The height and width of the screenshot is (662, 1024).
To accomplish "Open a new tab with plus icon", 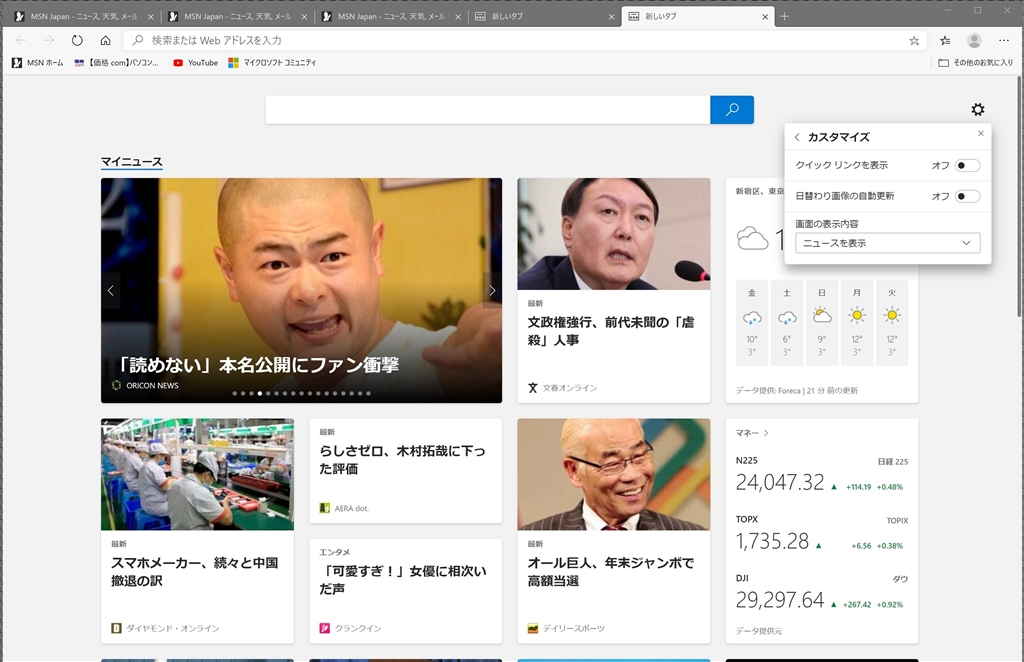I will pyautogui.click(x=784, y=17).
